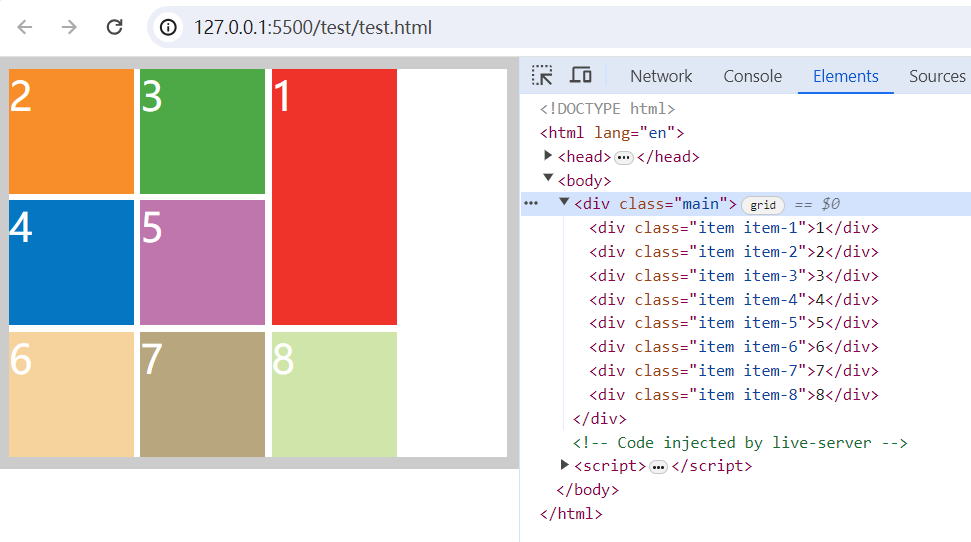Toggle the grid badge overlay

point(763,205)
